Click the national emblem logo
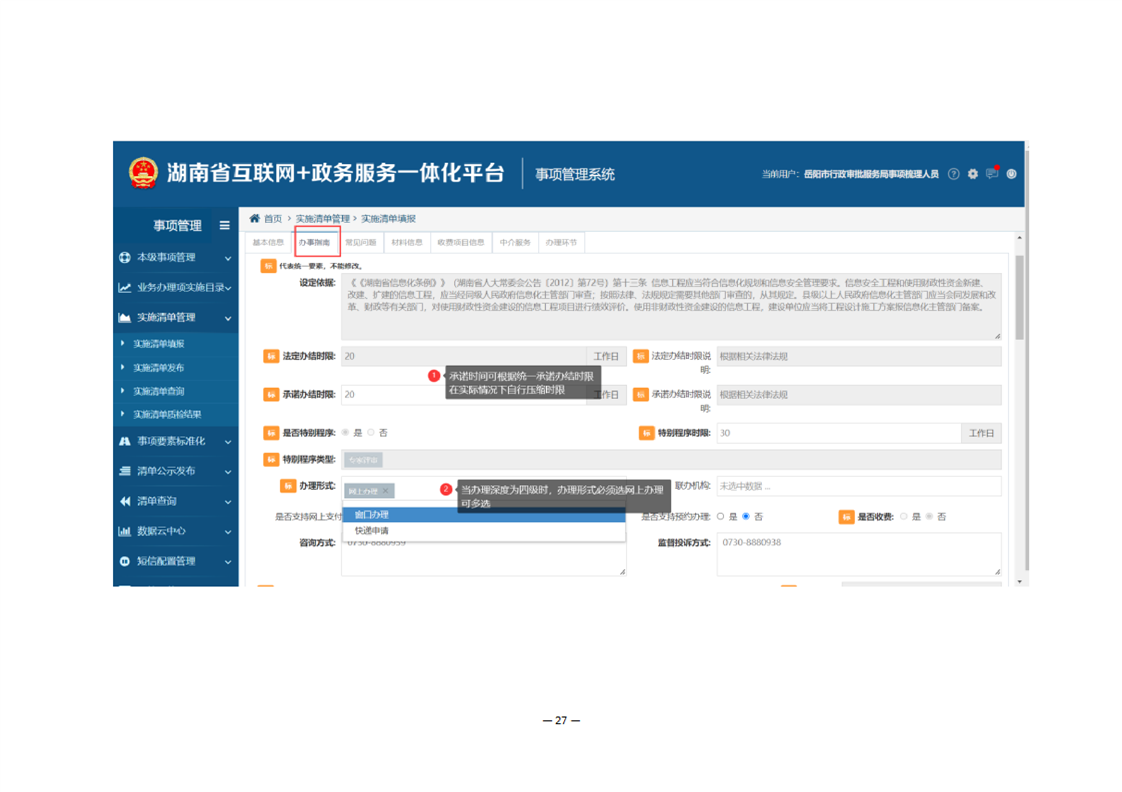 [144, 173]
